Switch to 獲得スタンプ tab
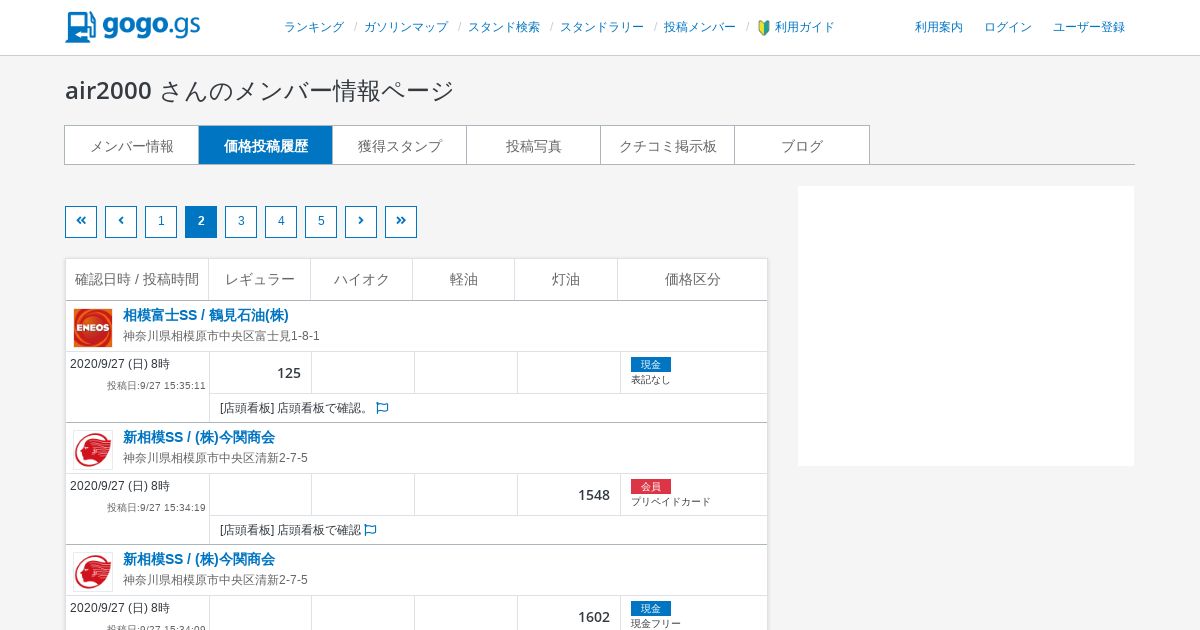 [x=400, y=145]
